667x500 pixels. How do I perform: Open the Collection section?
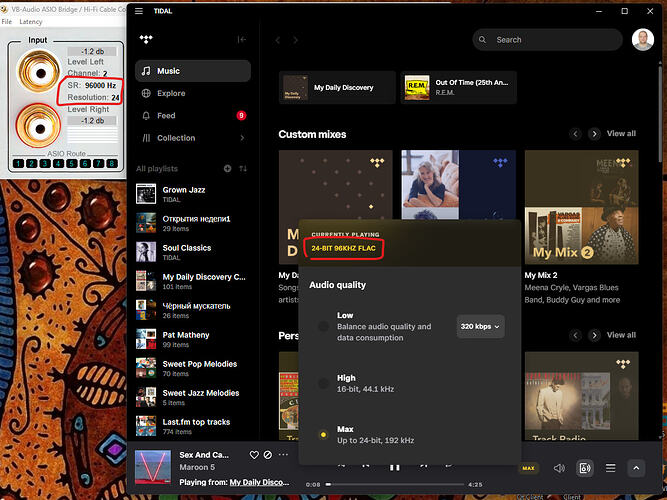193,138
